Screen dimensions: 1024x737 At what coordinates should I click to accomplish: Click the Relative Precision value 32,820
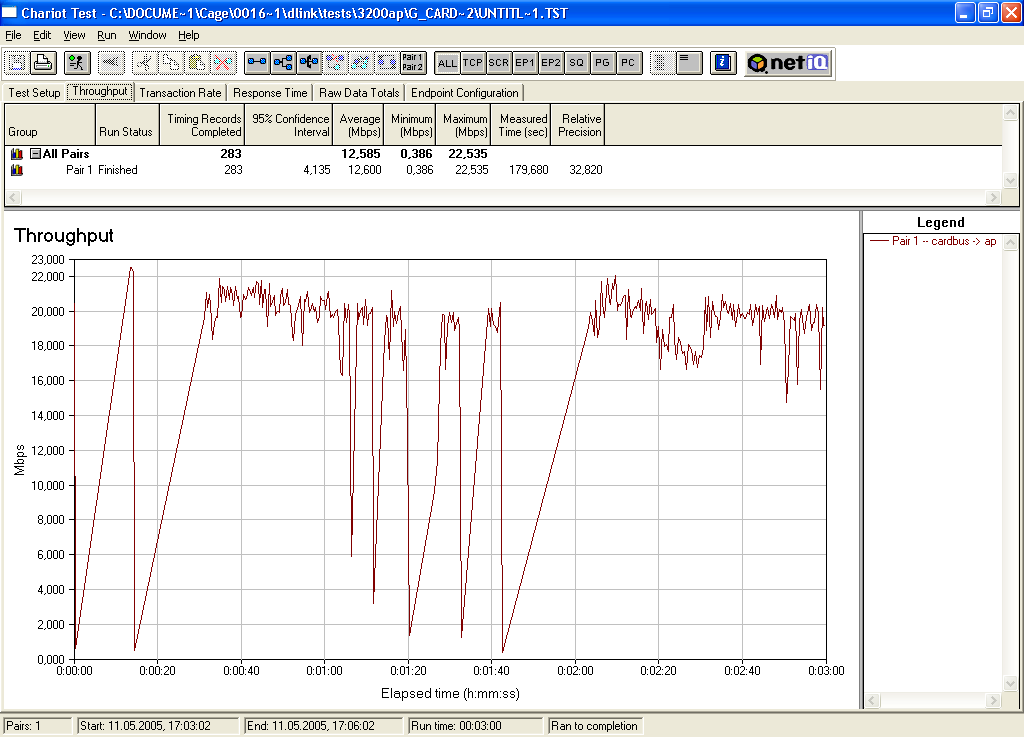tap(586, 170)
